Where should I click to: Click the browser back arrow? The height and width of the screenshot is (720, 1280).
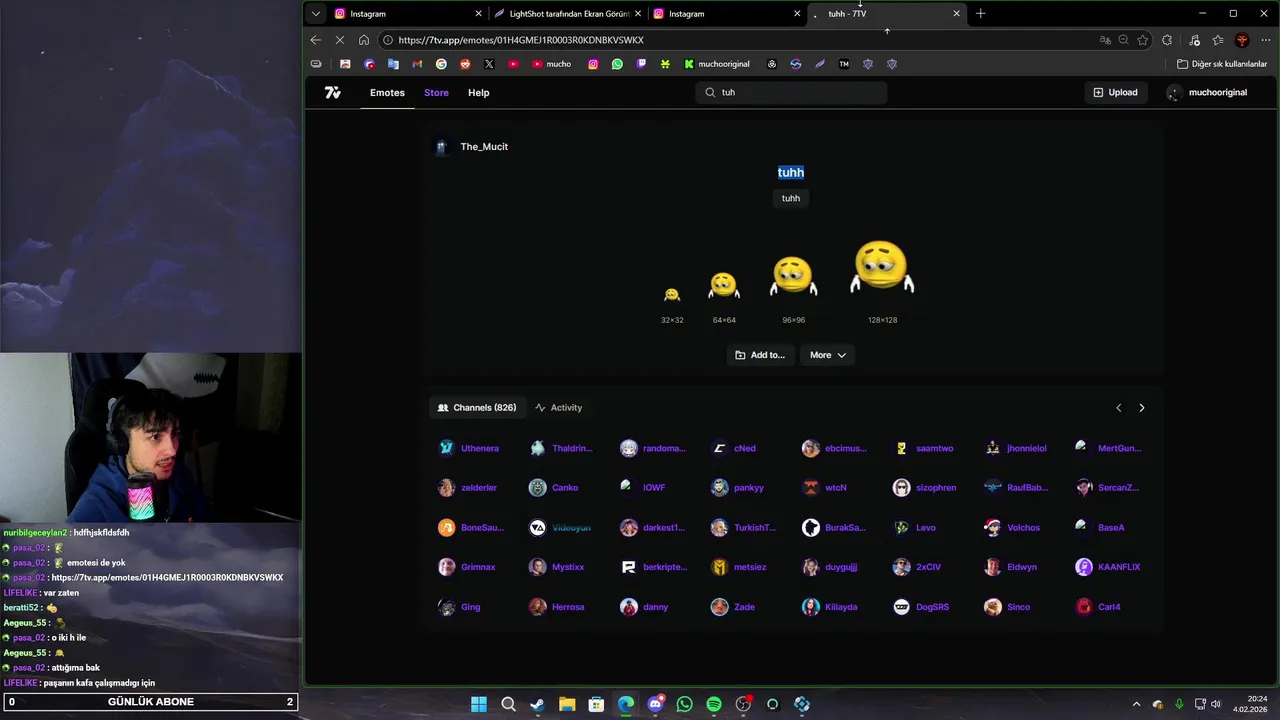click(316, 40)
